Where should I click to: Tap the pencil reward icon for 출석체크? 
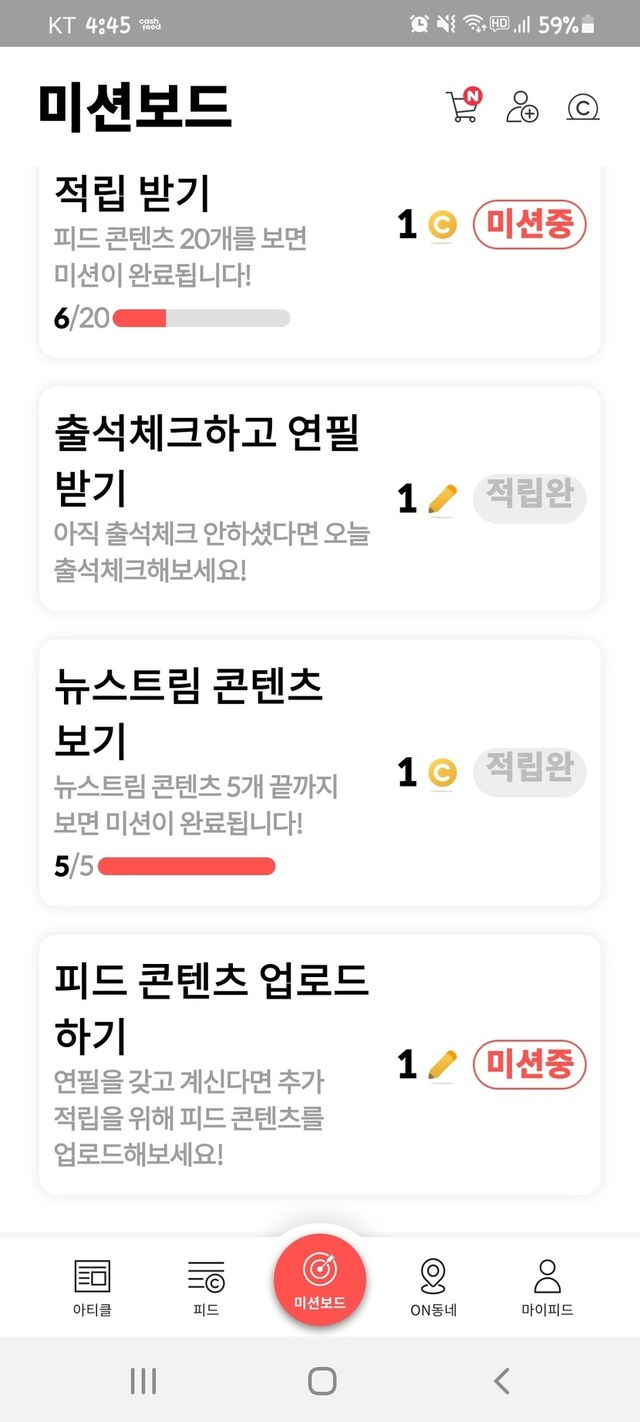pos(441,498)
